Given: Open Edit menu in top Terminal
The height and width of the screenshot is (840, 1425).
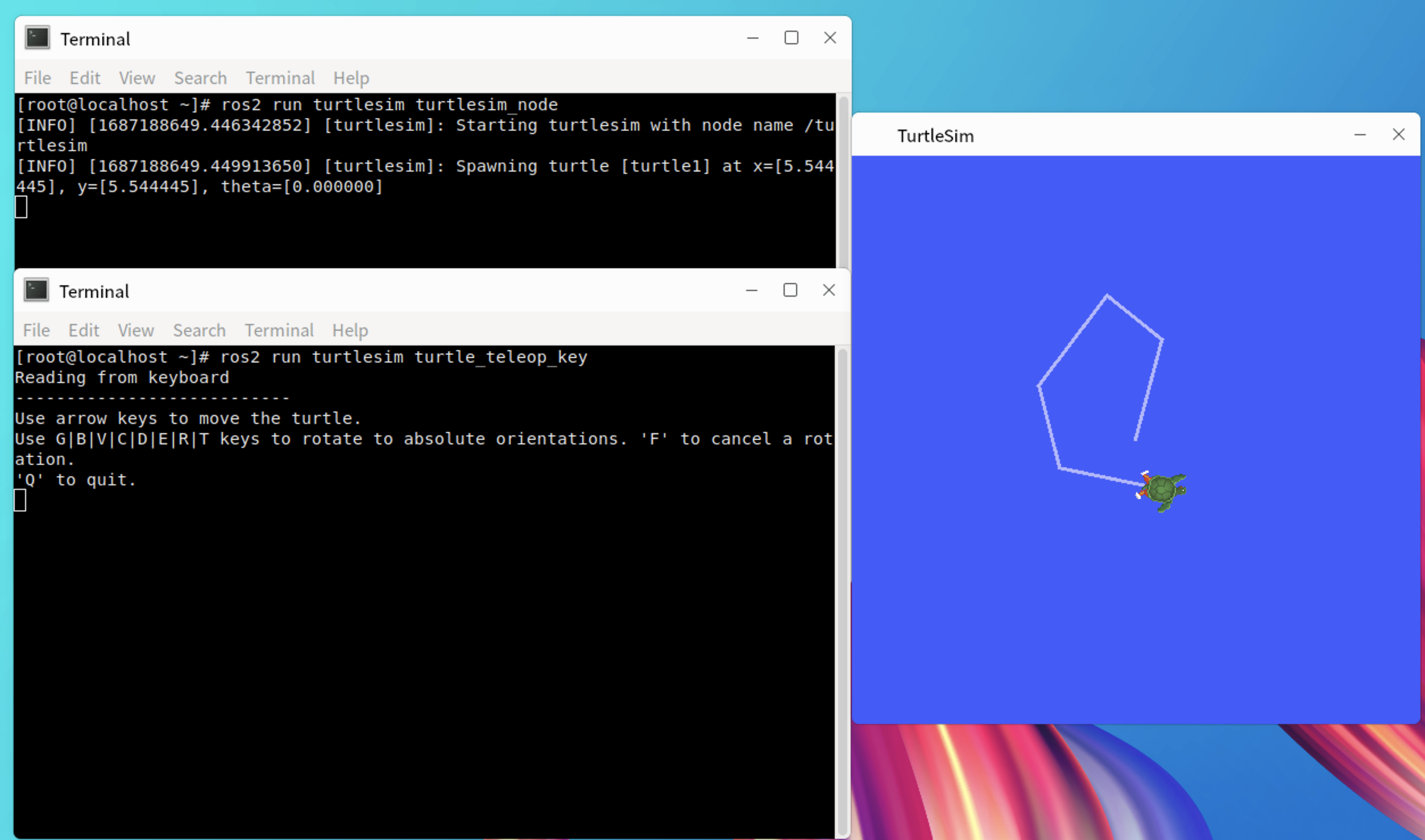Looking at the screenshot, I should (85, 78).
